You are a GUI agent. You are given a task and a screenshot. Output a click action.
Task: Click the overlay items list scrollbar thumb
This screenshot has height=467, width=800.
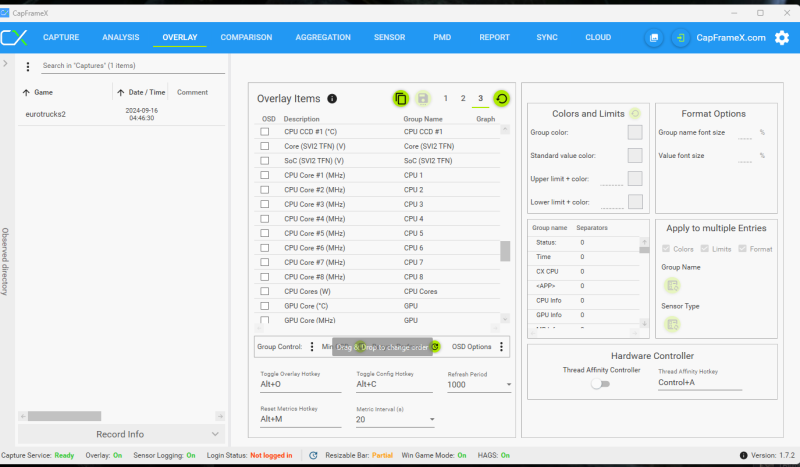point(505,251)
